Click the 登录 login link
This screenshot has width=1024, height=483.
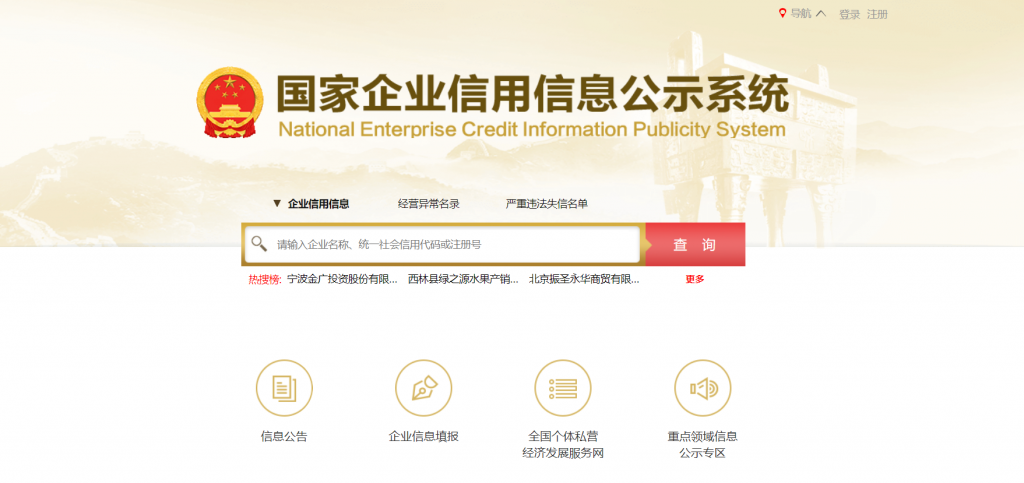click(849, 14)
